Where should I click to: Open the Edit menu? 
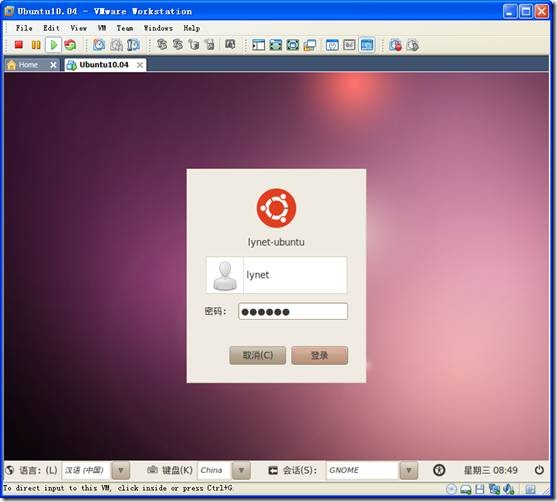tap(51, 28)
